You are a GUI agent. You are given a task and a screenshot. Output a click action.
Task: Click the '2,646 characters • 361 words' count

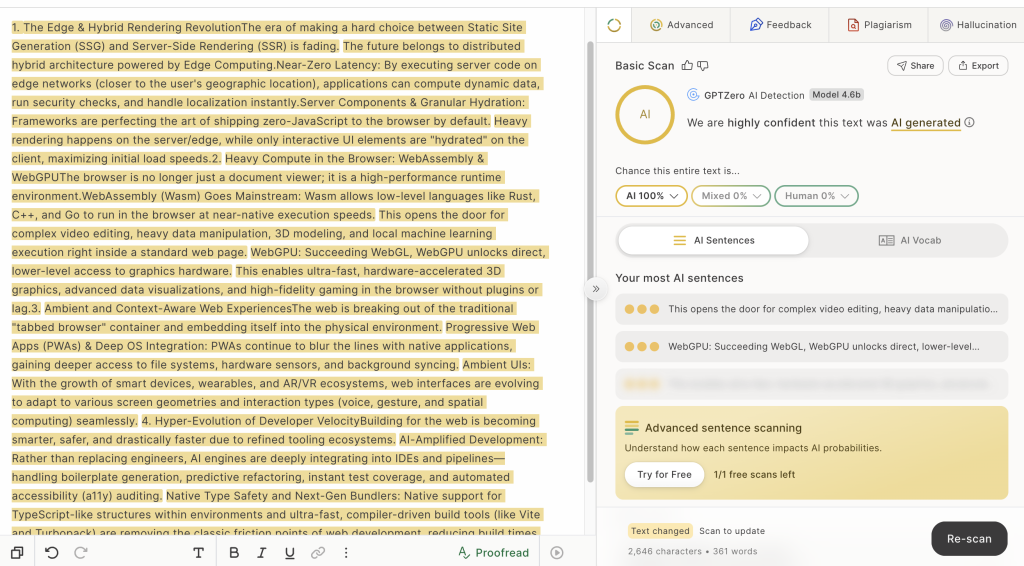[692, 551]
